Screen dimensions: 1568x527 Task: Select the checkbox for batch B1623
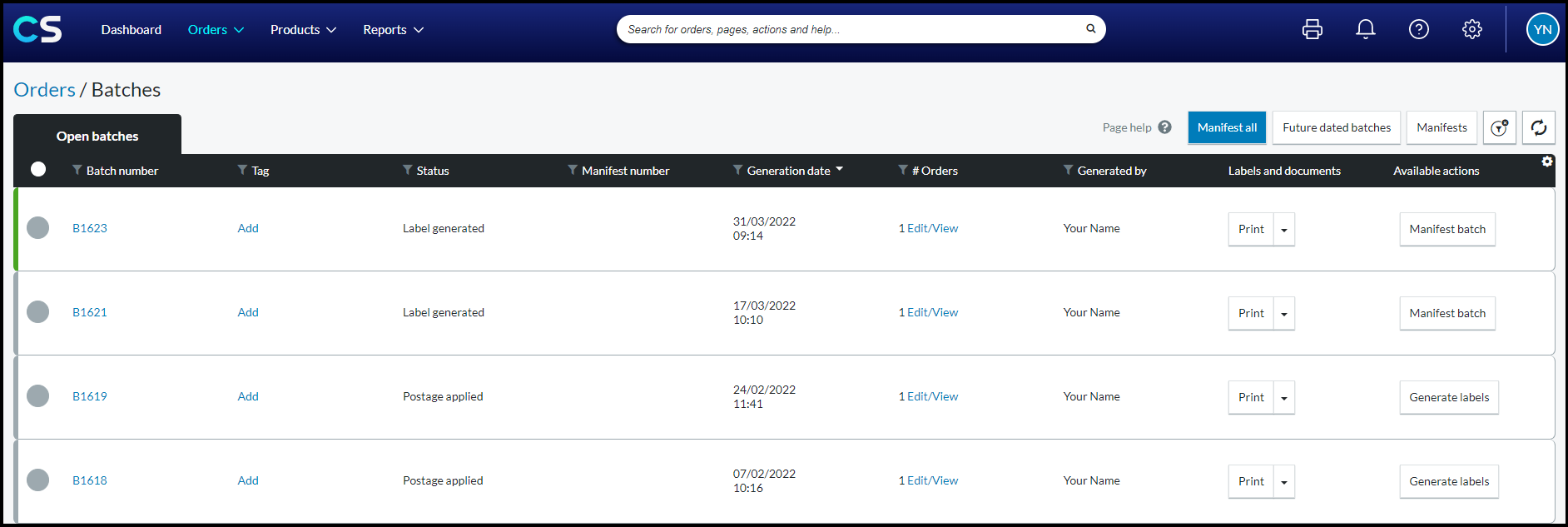tap(38, 228)
